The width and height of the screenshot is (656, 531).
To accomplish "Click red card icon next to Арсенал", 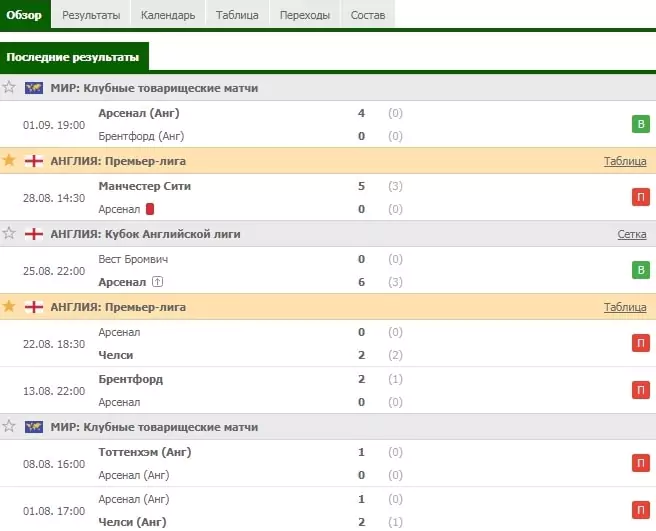I will 150,209.
